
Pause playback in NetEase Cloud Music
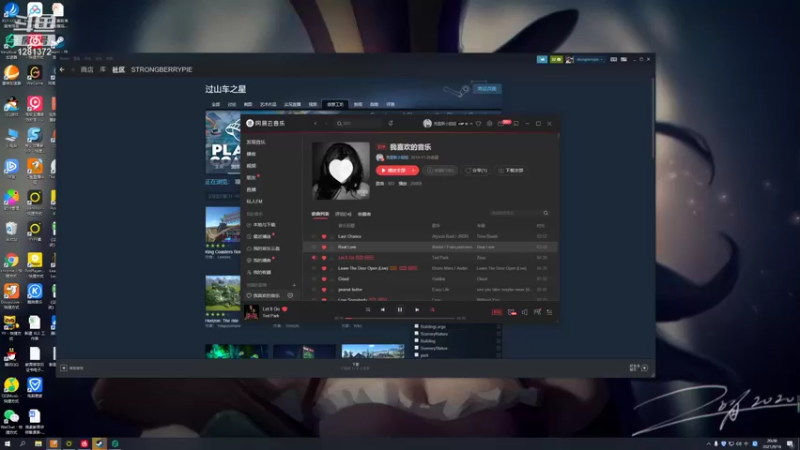[x=400, y=310]
